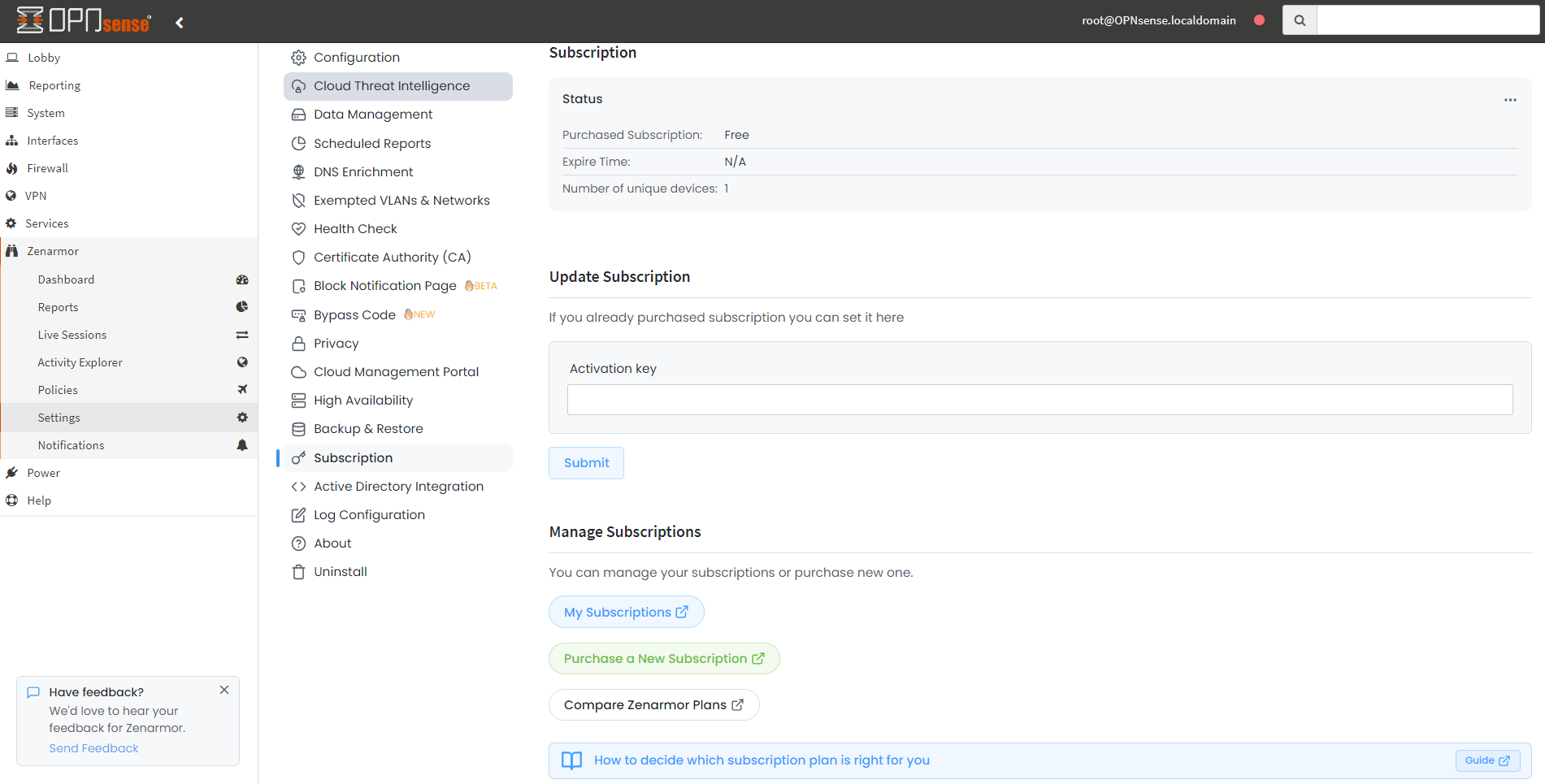Click the Activity Explorer globe icon
The image size is (1545, 784).
tap(242, 362)
